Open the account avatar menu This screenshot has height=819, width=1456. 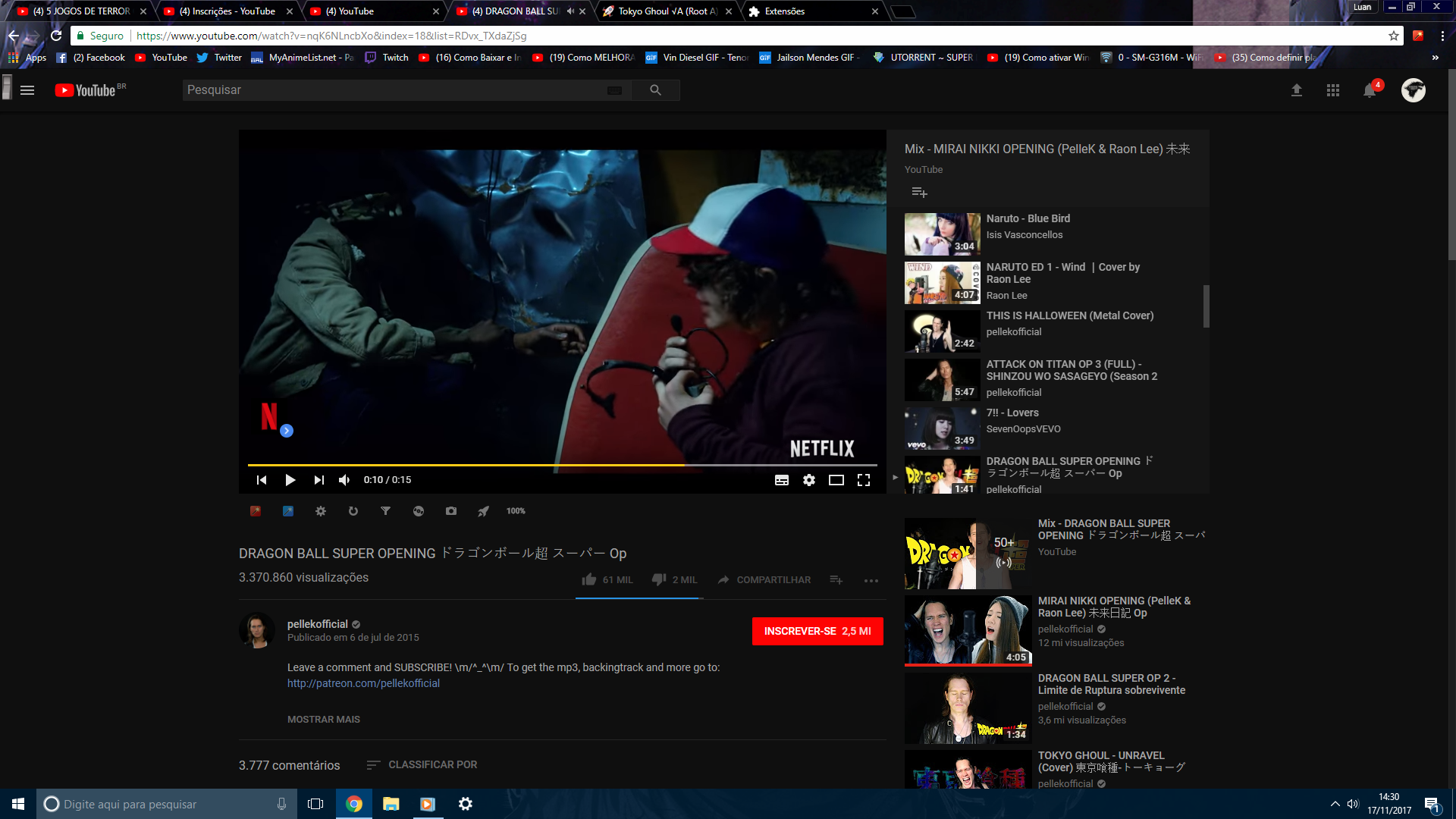tap(1414, 90)
